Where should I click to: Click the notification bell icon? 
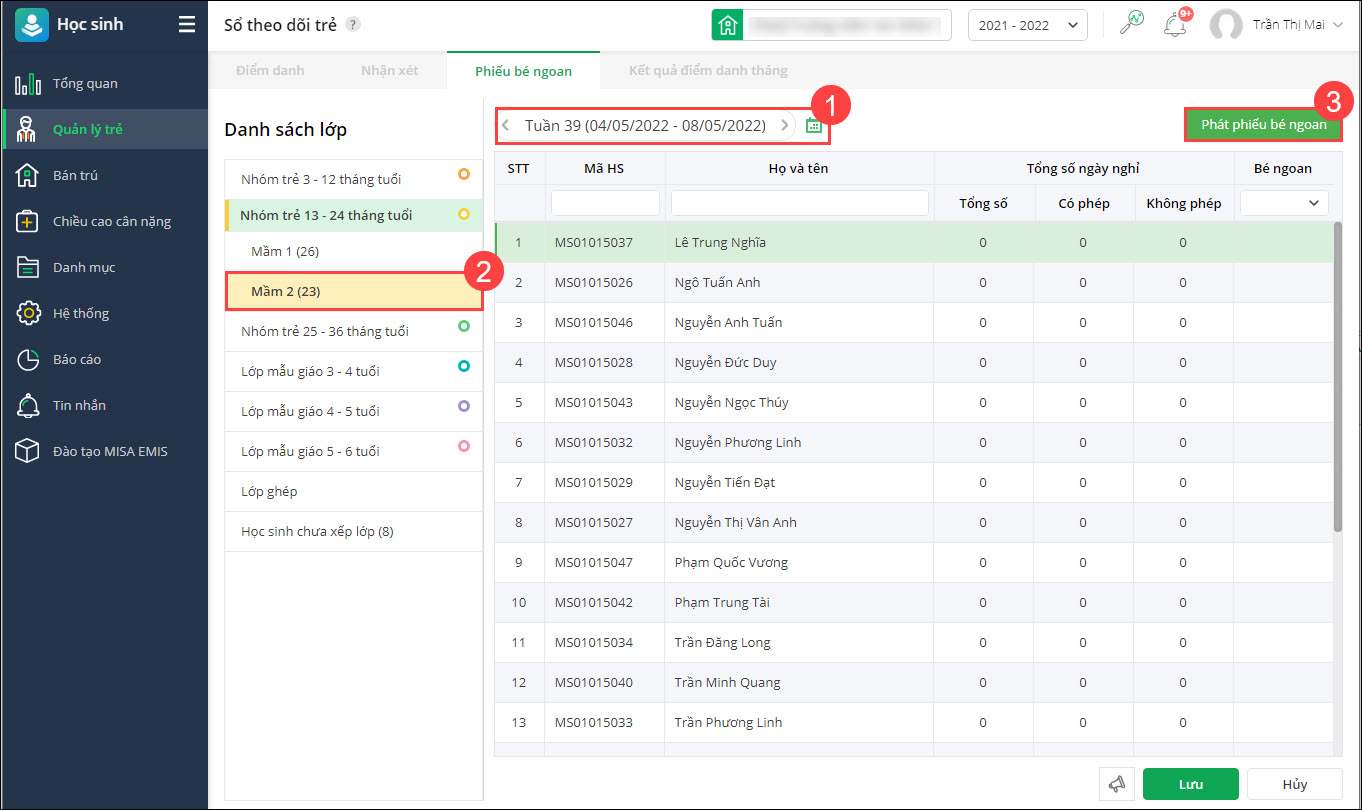[1175, 25]
